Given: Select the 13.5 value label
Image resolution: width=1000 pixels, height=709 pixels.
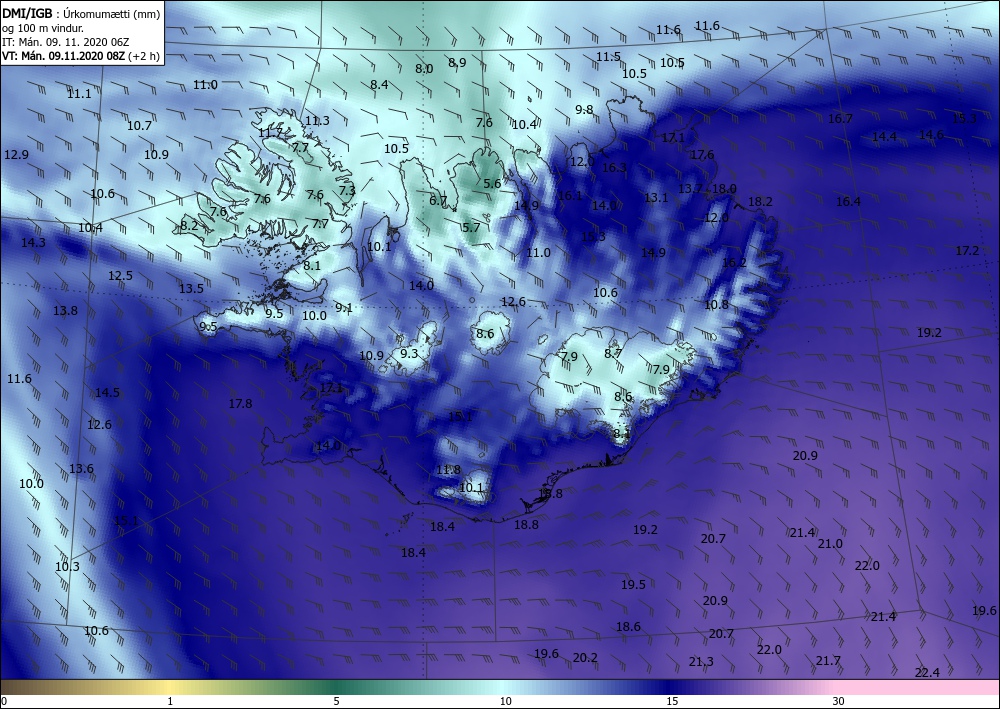Looking at the screenshot, I should (x=191, y=289).
